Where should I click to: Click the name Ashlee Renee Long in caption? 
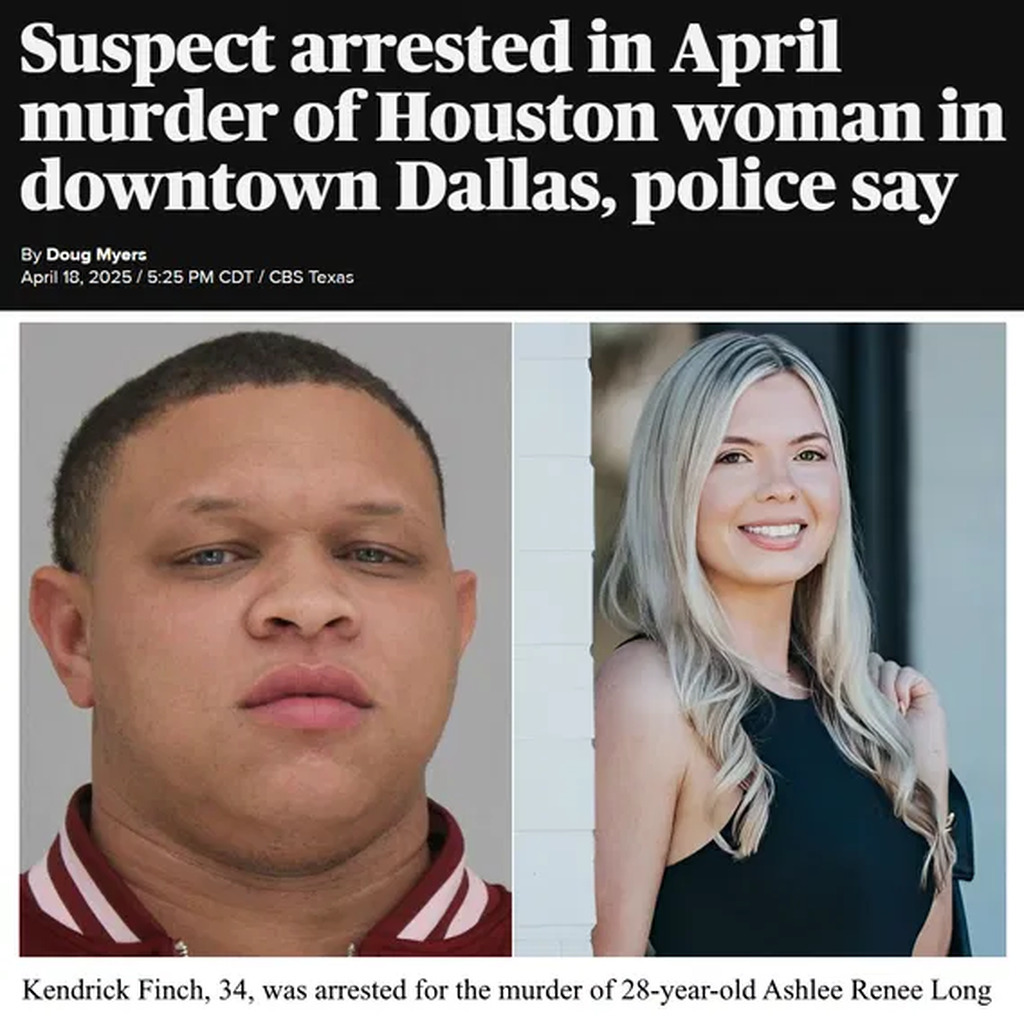pos(877,991)
